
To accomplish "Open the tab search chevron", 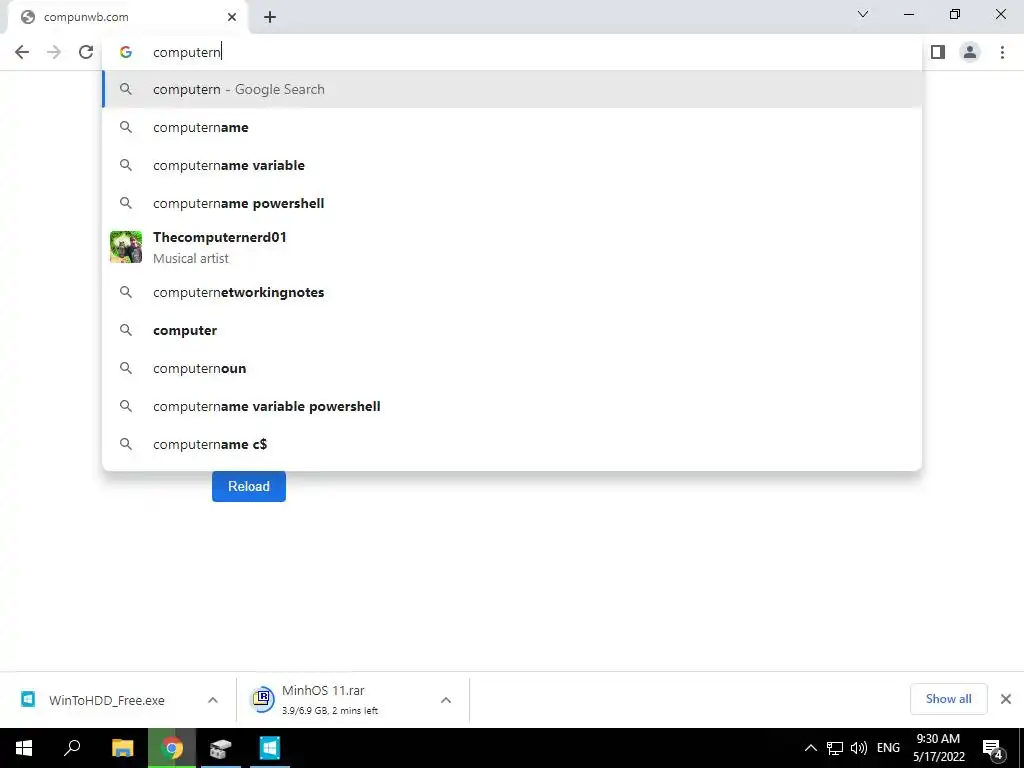I will pos(863,14).
